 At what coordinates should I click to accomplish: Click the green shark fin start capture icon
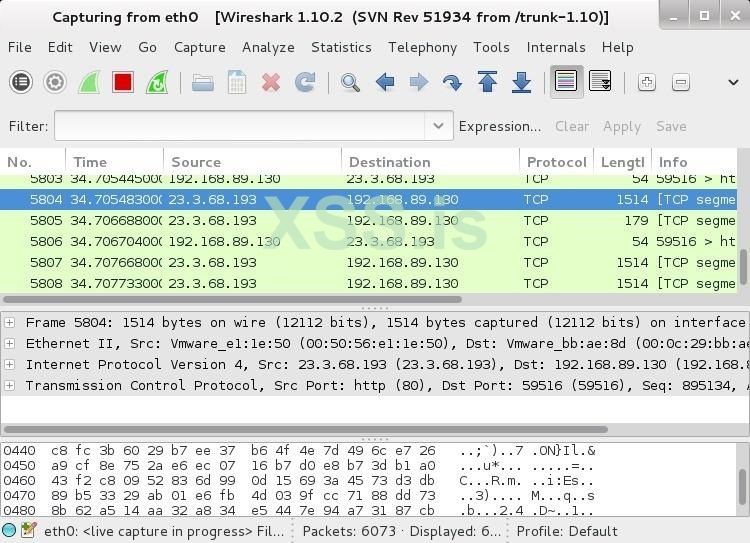[89, 82]
